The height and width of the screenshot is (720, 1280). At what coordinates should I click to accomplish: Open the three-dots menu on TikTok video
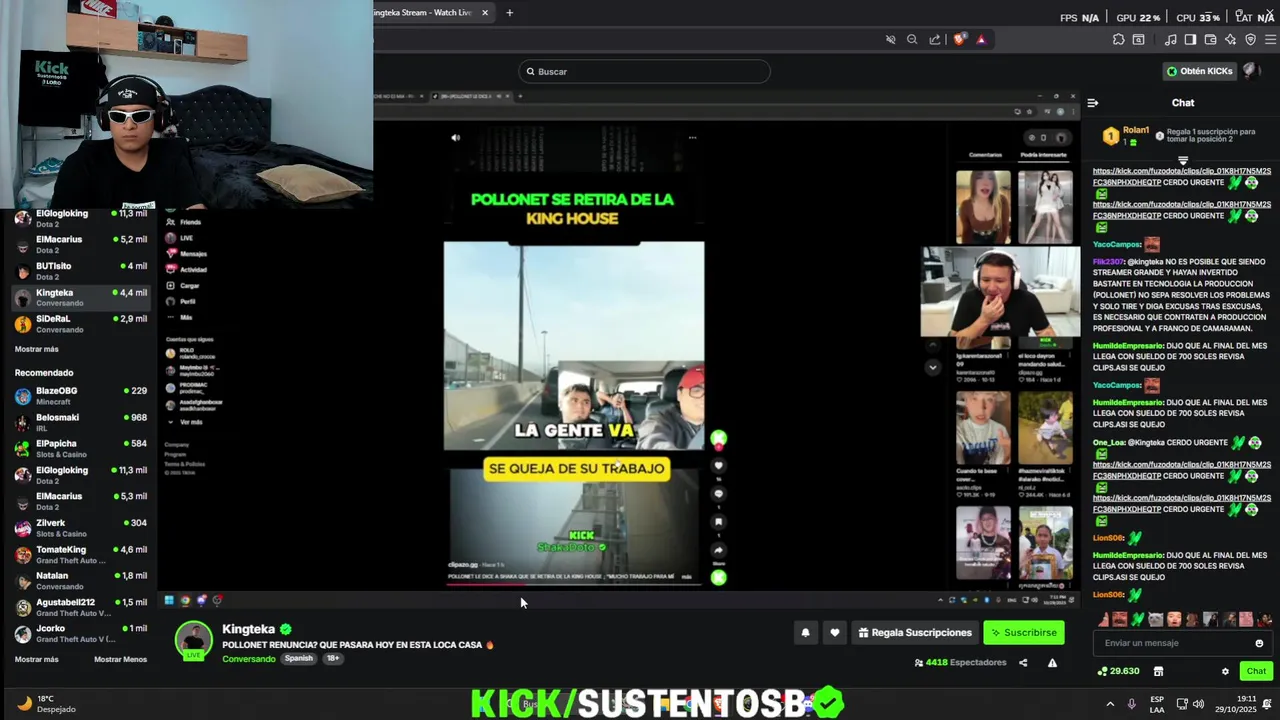(692, 138)
